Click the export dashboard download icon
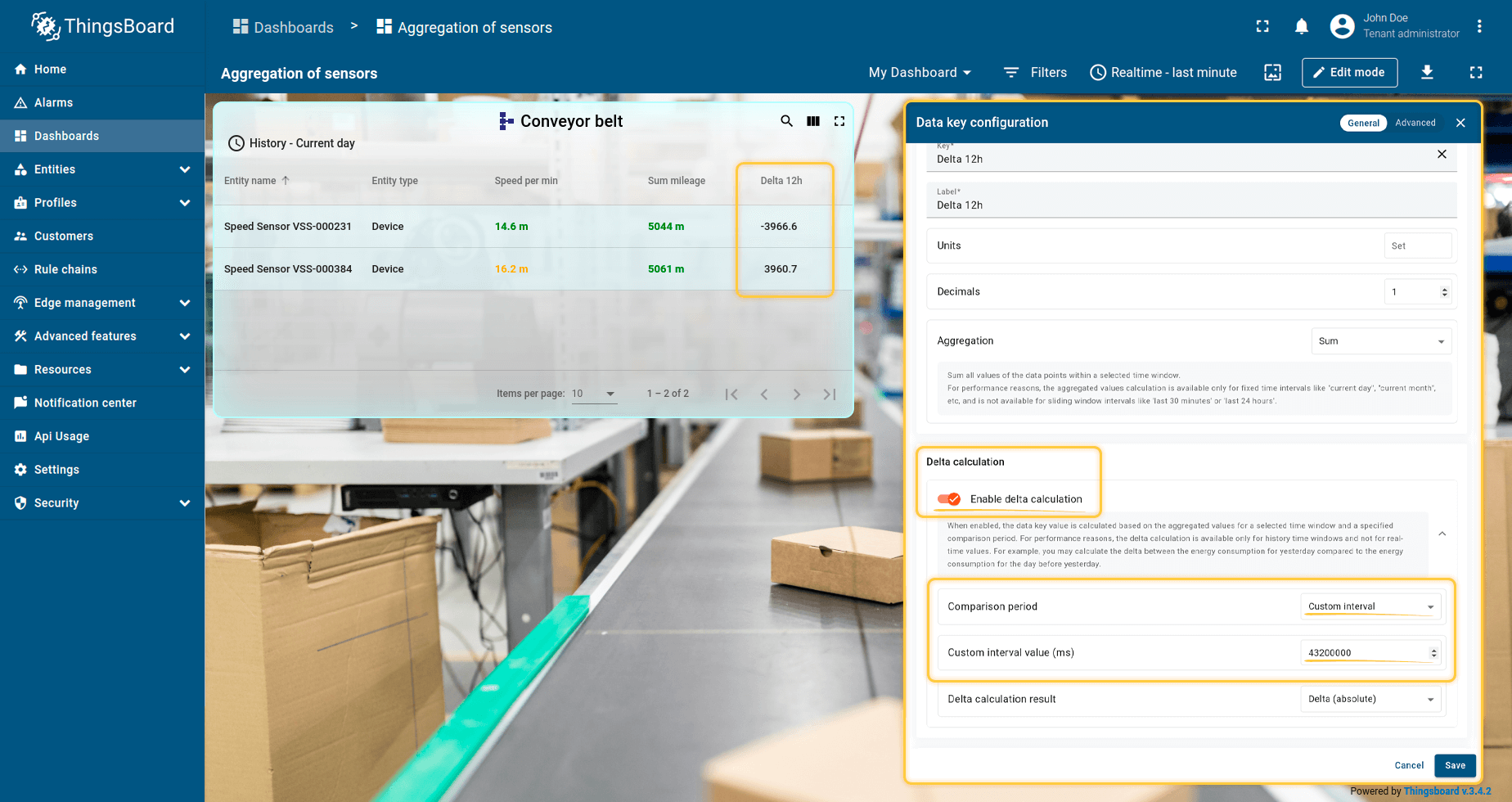Viewport: 1512px width, 802px height. pos(1427,72)
